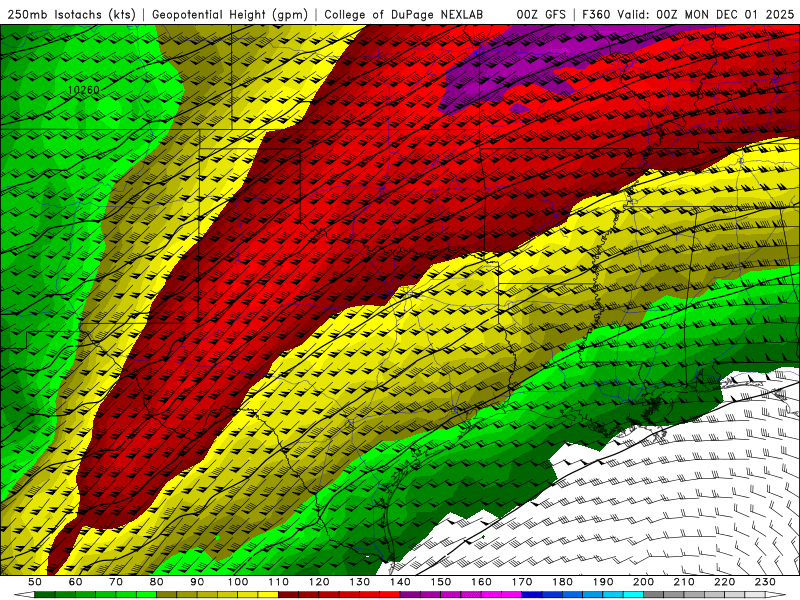Click the 200 knot color bar label

click(643, 582)
